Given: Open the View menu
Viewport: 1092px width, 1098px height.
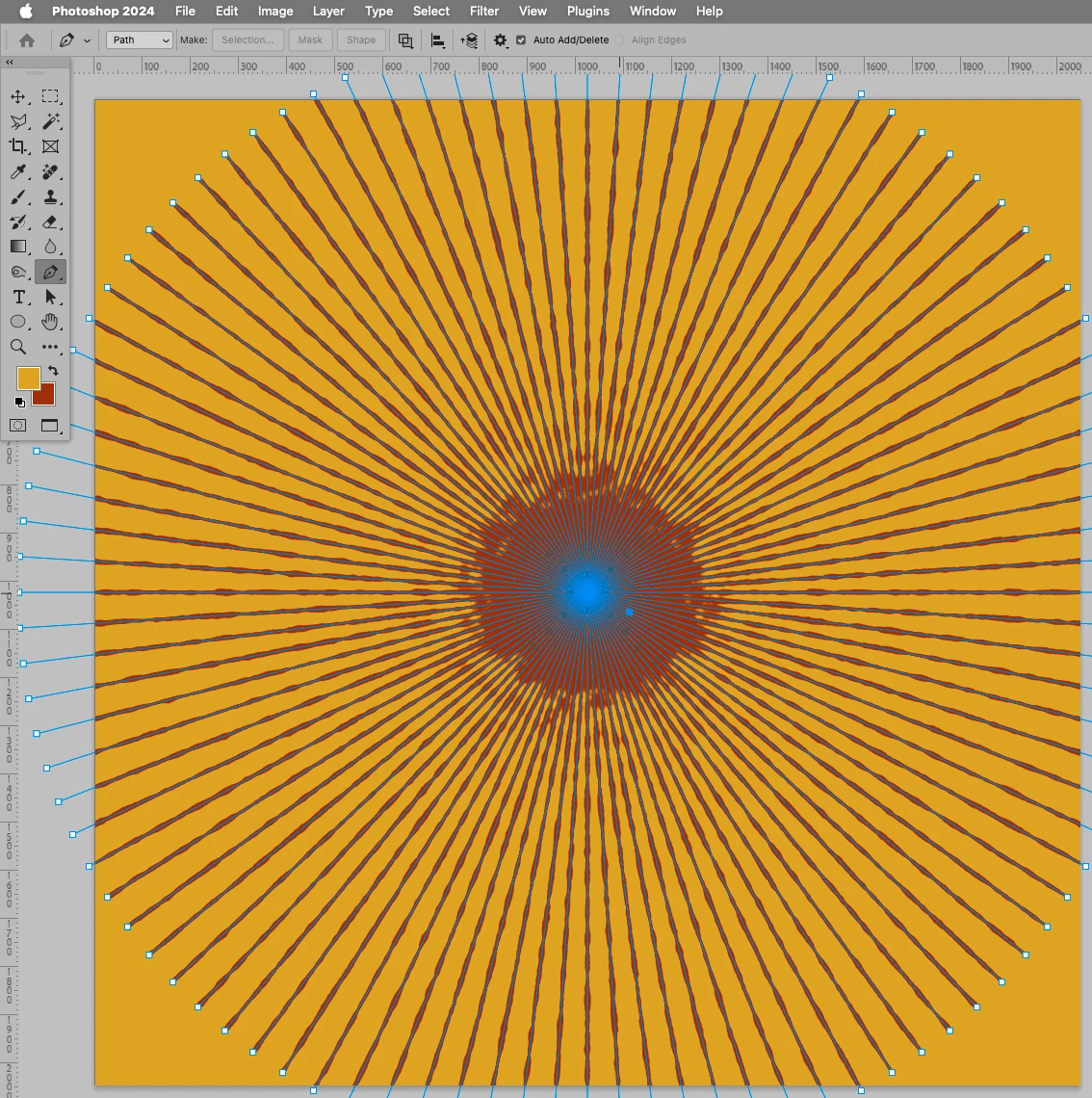Looking at the screenshot, I should tap(532, 12).
